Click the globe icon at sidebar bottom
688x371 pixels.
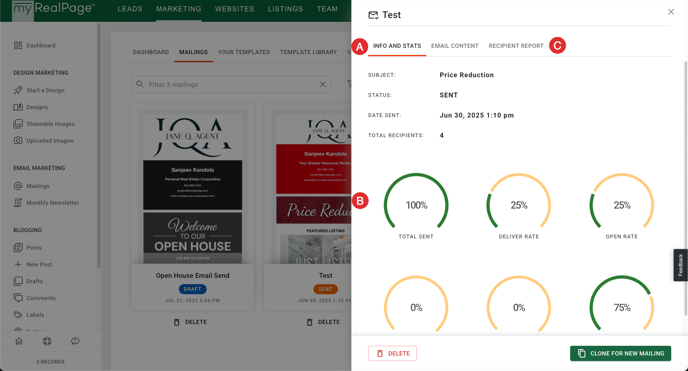[47, 341]
